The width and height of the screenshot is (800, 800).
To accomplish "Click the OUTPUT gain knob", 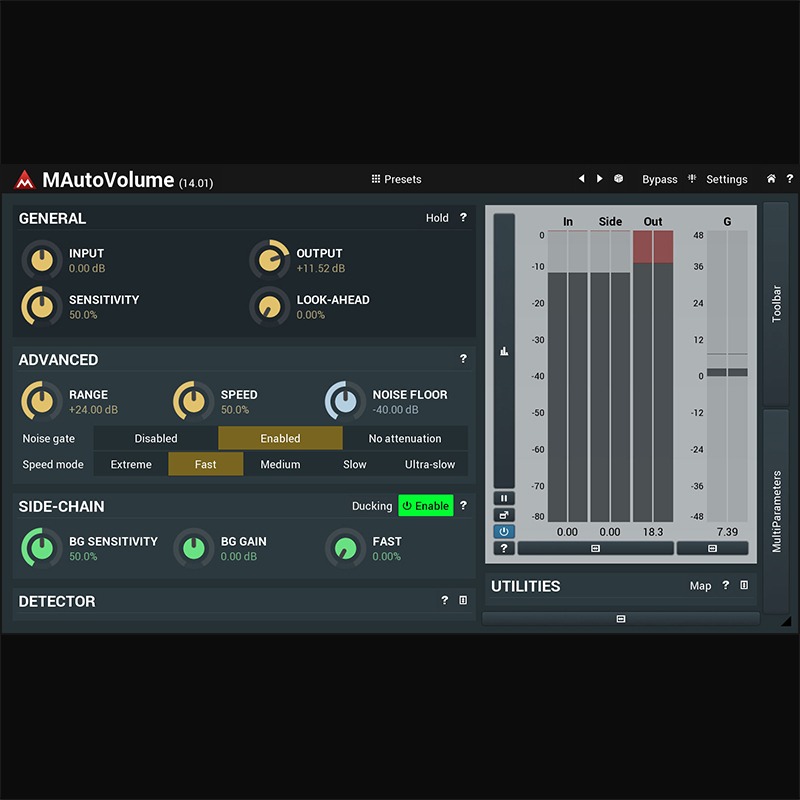I will pos(269,260).
